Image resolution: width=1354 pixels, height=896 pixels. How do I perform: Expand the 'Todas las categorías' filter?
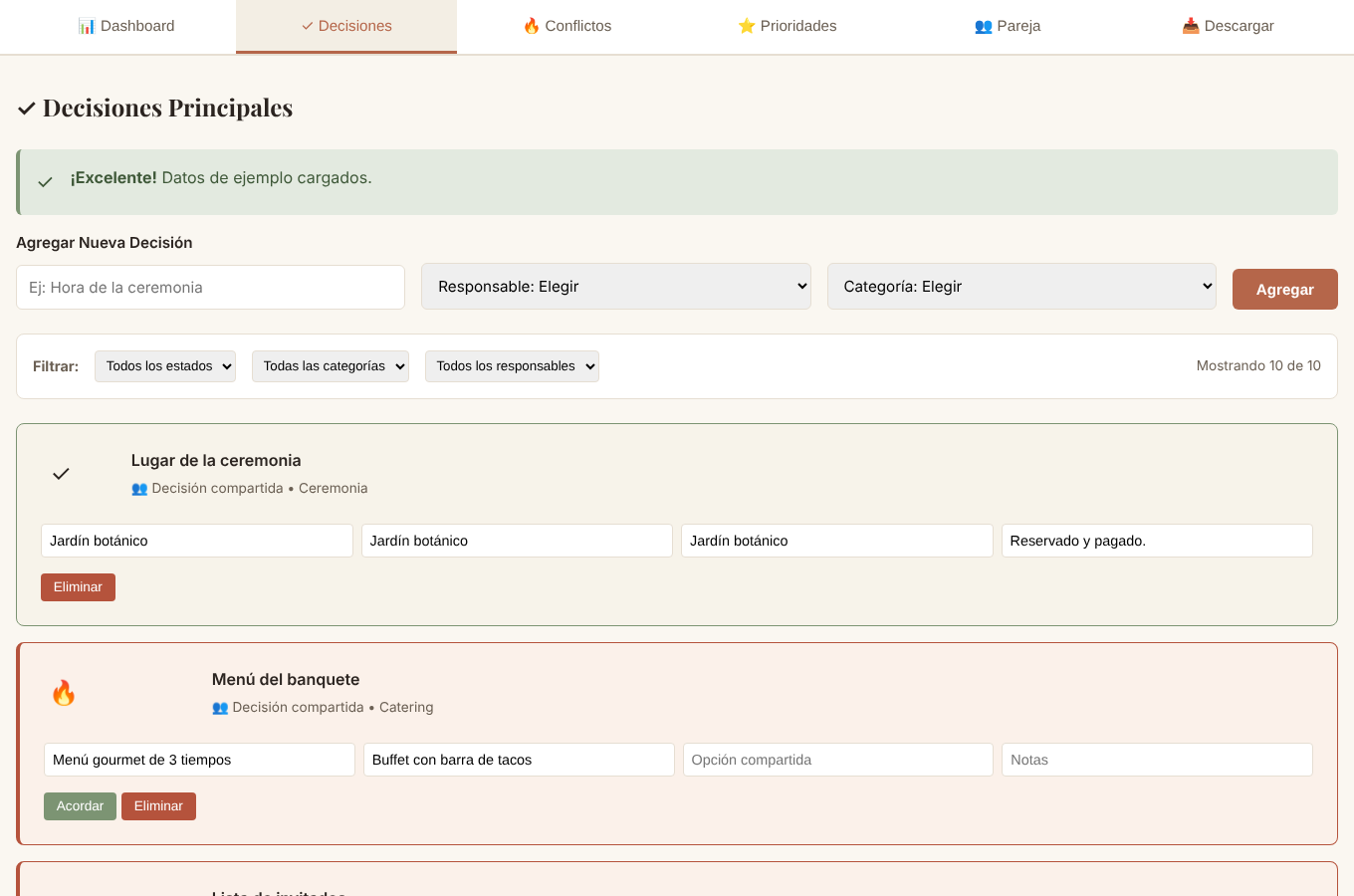click(331, 366)
